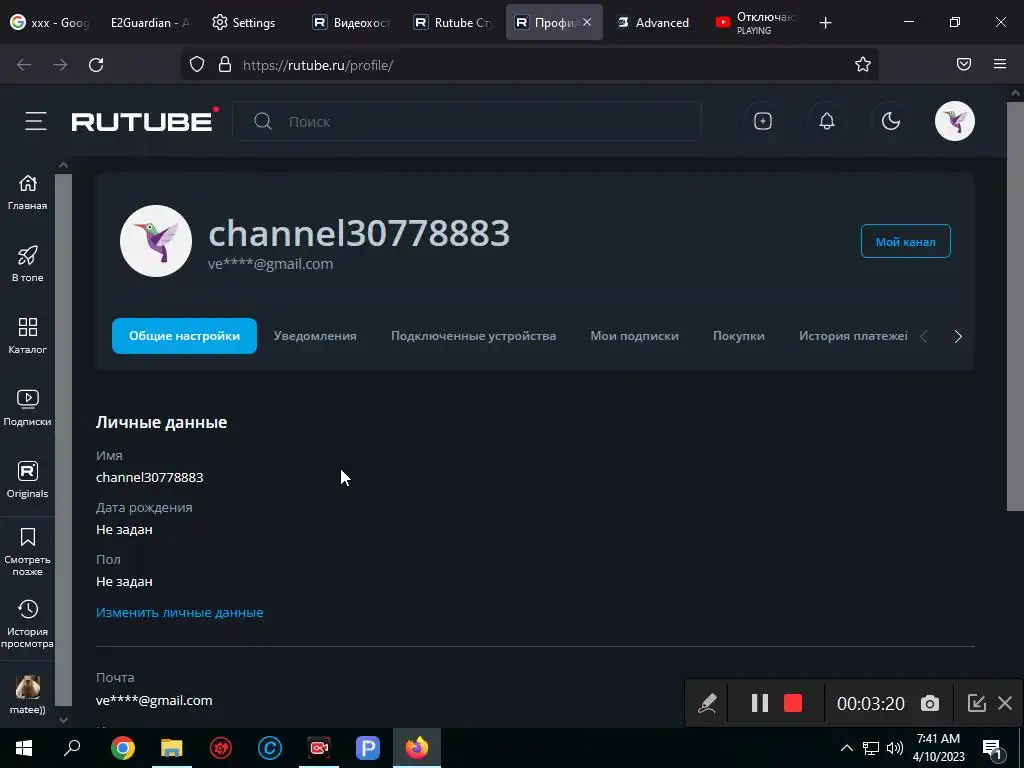Switch to the Мои подписки tab
Screen dimensions: 1024x768
point(634,336)
